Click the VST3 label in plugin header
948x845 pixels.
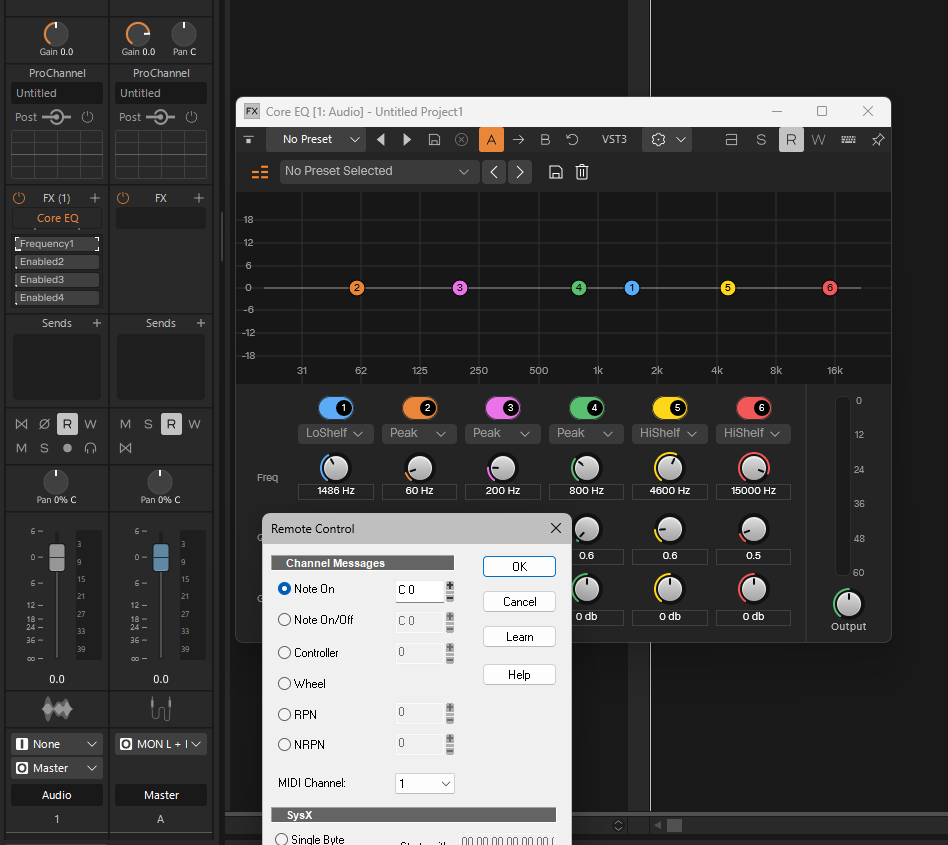(x=614, y=140)
